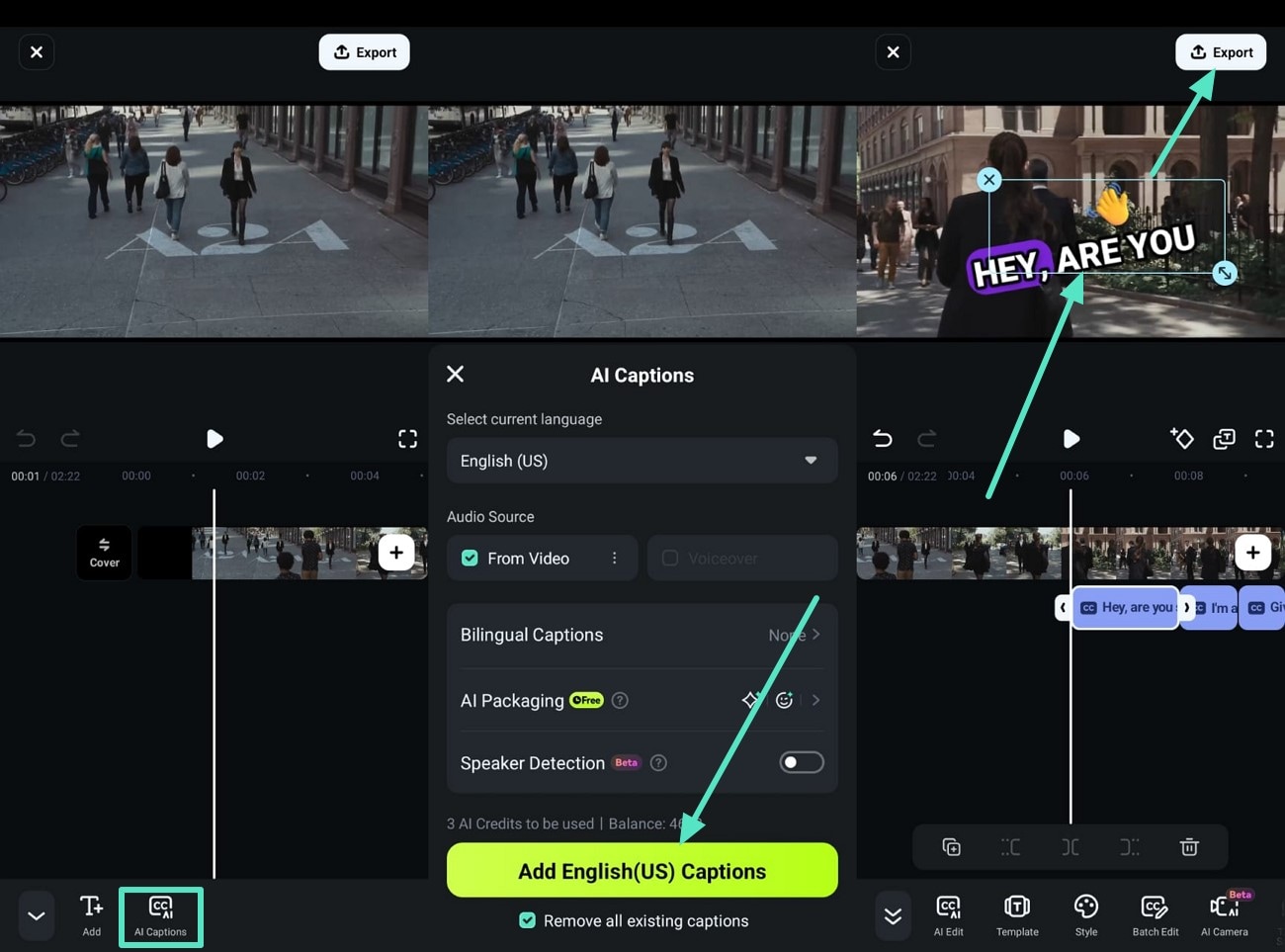Duplicate the selected caption clip
The width and height of the screenshot is (1285, 952).
[x=951, y=847]
